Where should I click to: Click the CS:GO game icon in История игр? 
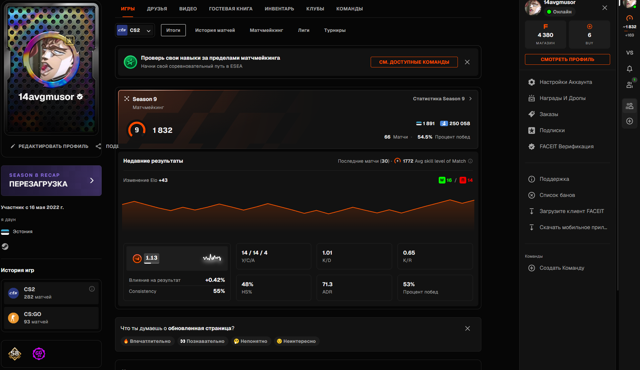pyautogui.click(x=13, y=318)
